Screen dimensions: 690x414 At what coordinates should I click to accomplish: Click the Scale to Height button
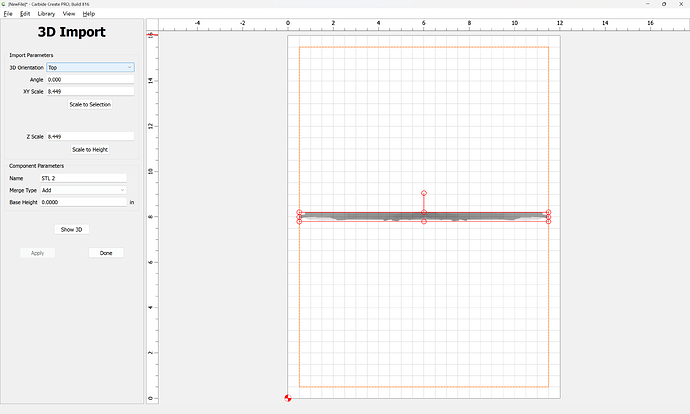[x=90, y=150]
